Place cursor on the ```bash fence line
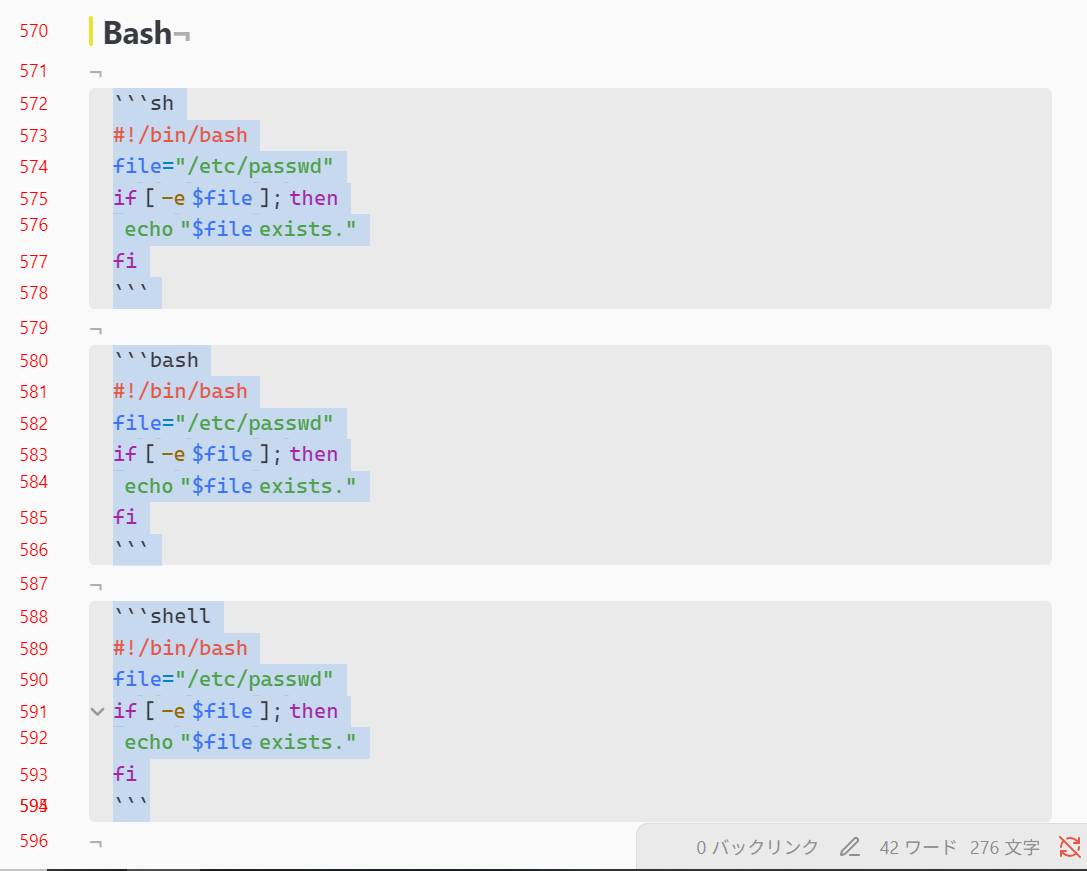This screenshot has height=871, width=1087. click(x=156, y=360)
